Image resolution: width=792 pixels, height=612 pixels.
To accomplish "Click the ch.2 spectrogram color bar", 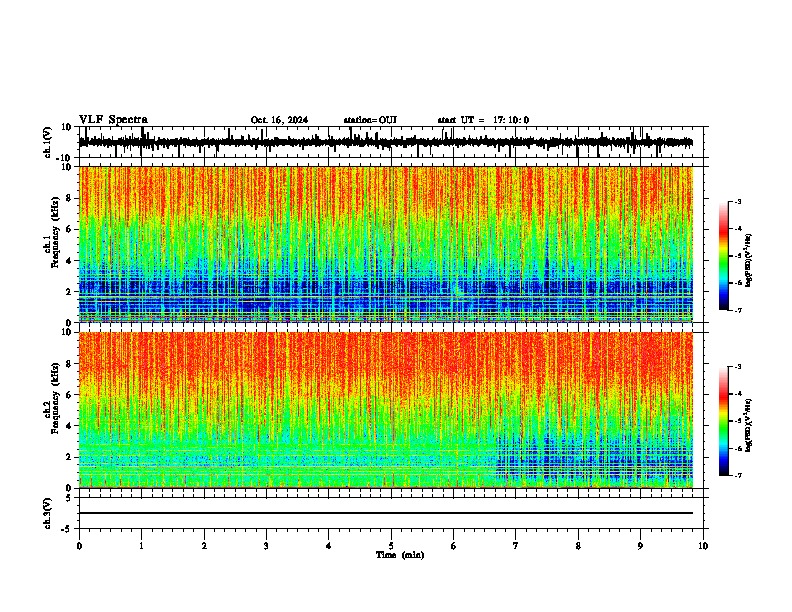I will [724, 421].
